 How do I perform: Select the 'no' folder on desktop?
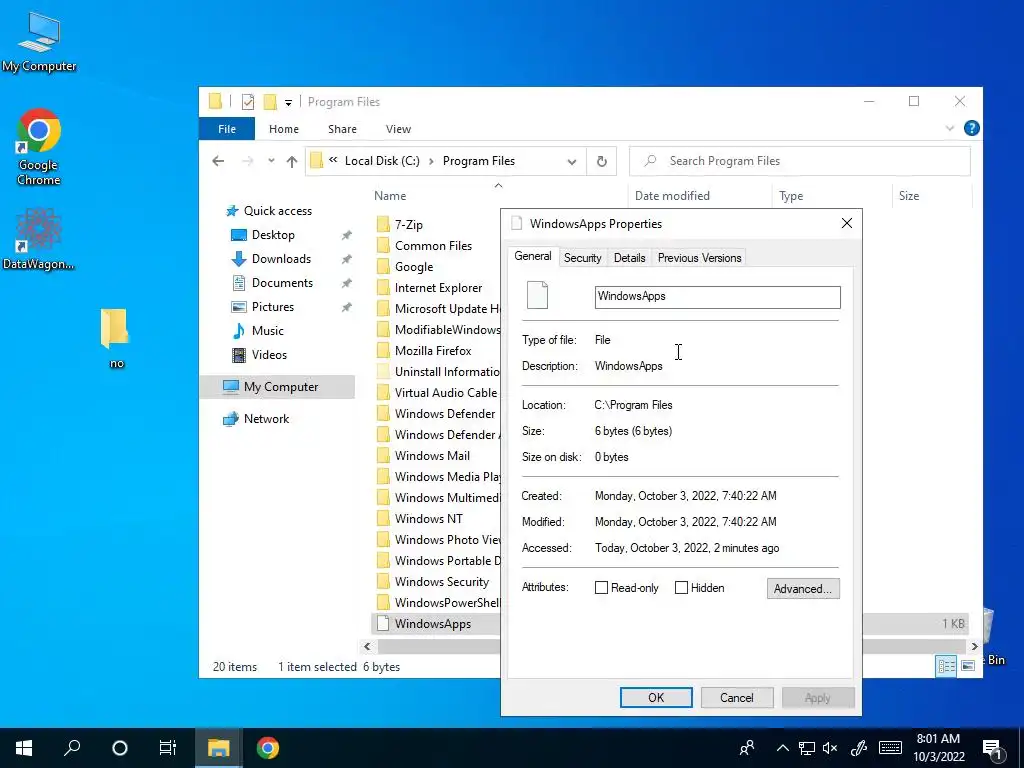(116, 338)
